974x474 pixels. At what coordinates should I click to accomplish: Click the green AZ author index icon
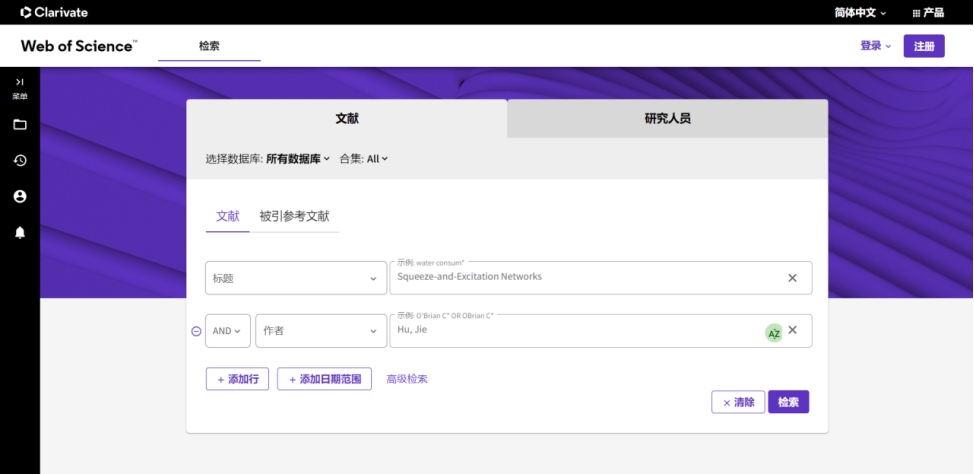pos(773,334)
